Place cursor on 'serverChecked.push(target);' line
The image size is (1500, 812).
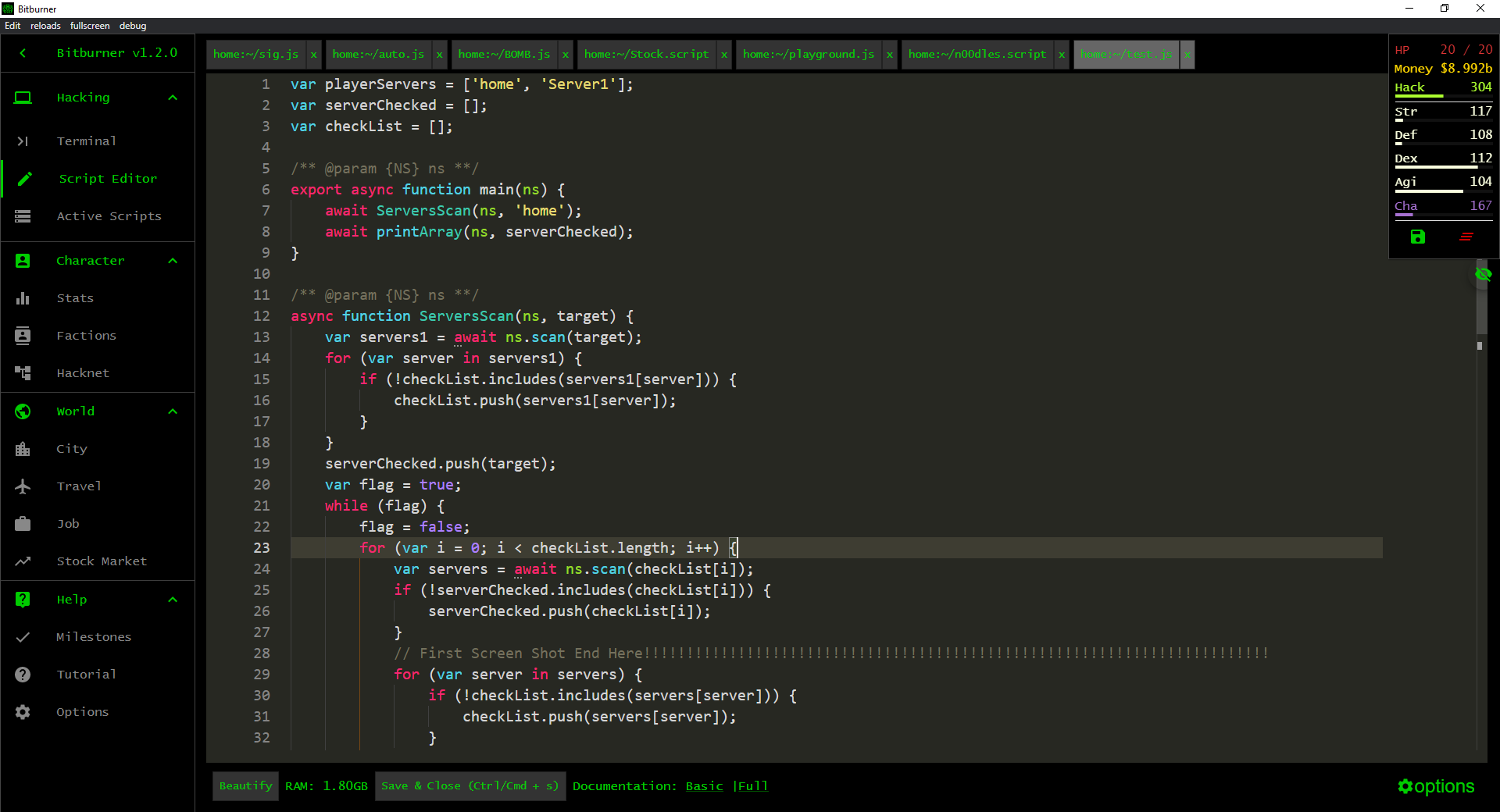(x=441, y=464)
